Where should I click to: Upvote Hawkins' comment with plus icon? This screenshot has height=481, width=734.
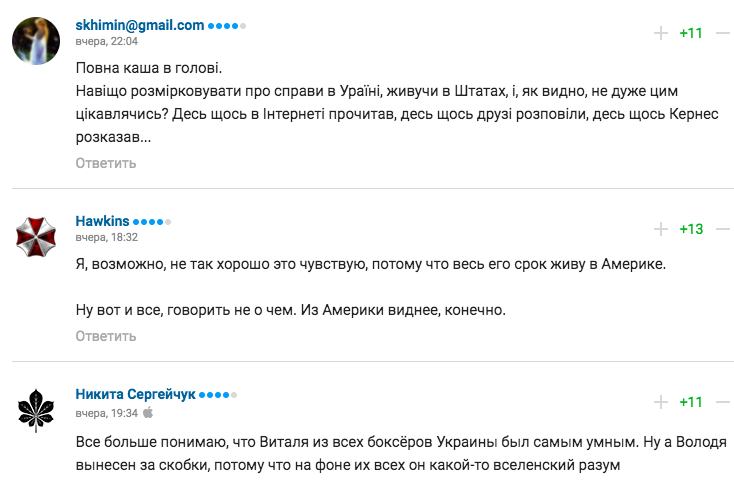pos(661,229)
